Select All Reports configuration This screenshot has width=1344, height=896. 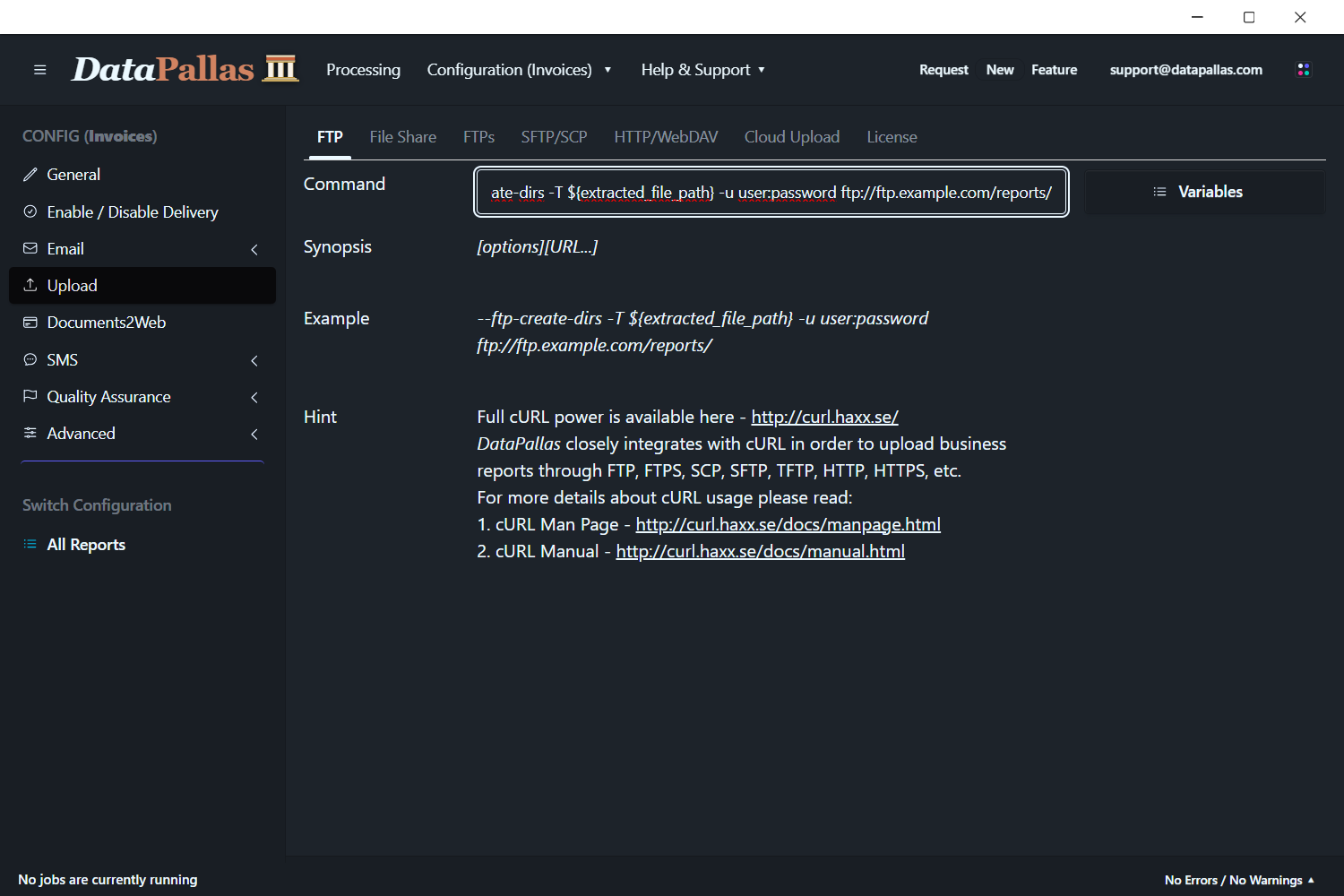[142, 545]
